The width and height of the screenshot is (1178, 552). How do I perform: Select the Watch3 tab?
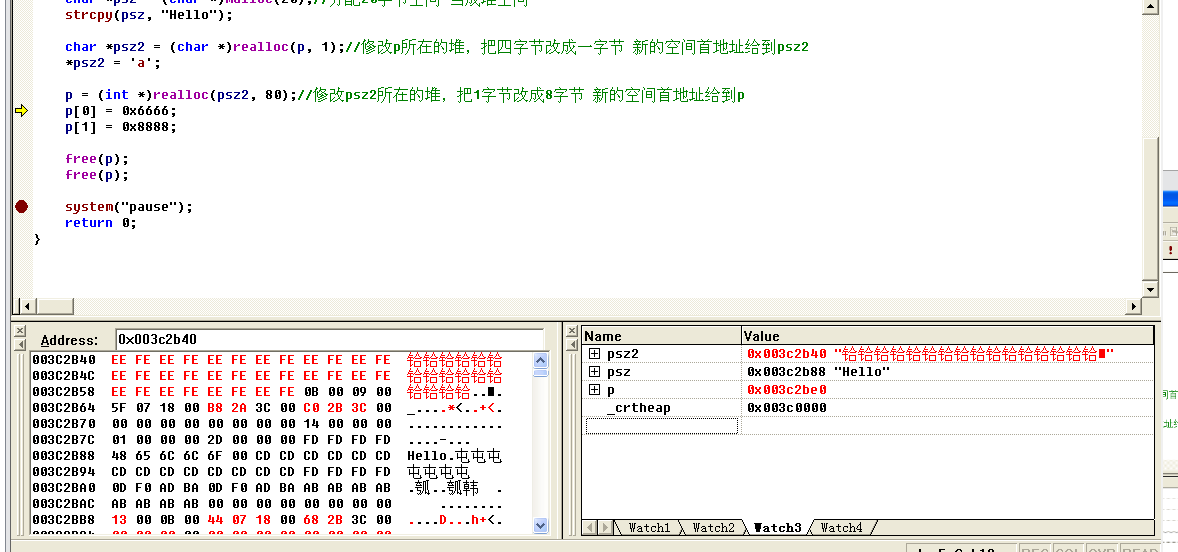coord(777,527)
